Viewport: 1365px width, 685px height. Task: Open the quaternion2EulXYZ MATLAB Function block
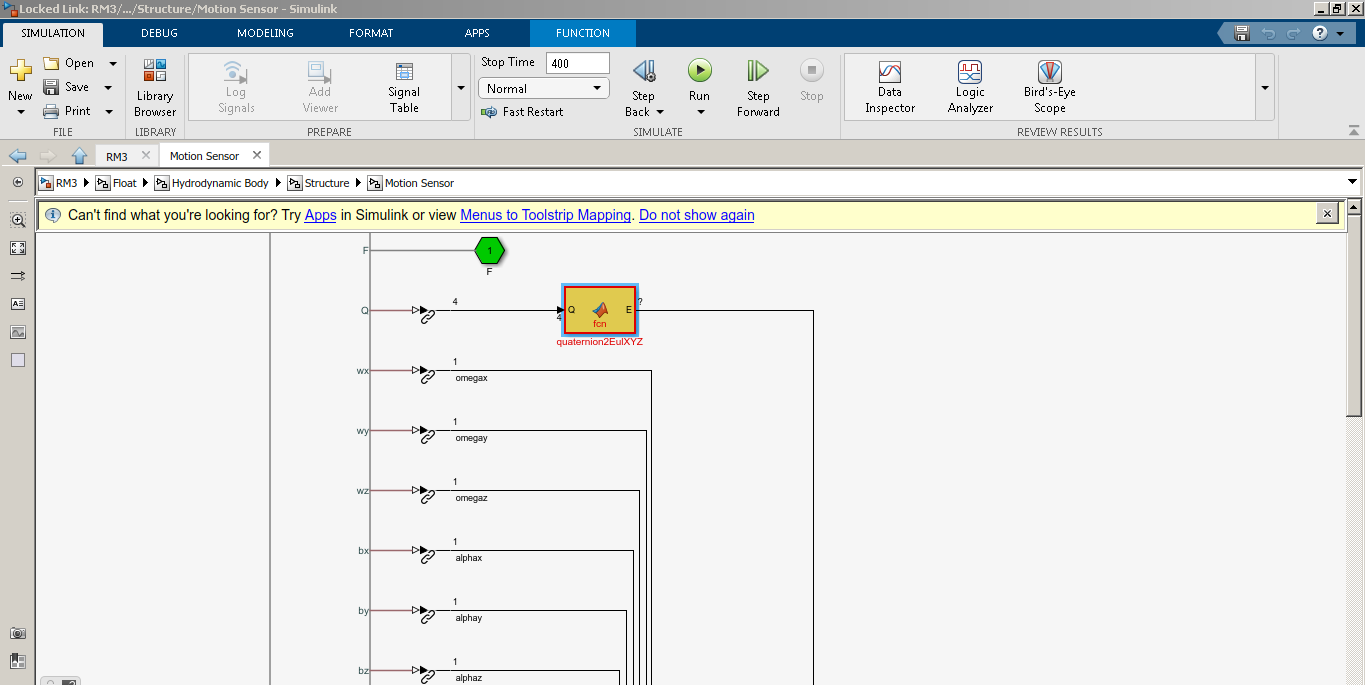599,310
